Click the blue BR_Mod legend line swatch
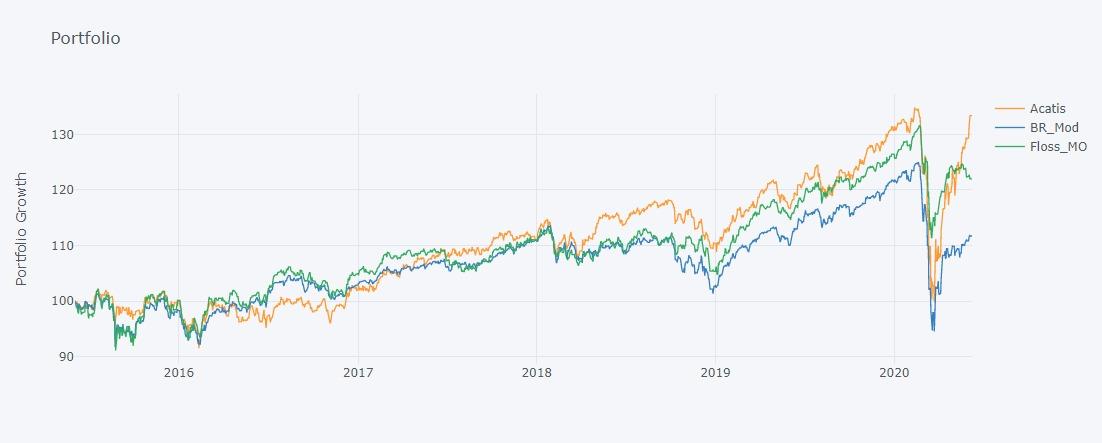 pyautogui.click(x=1010, y=127)
